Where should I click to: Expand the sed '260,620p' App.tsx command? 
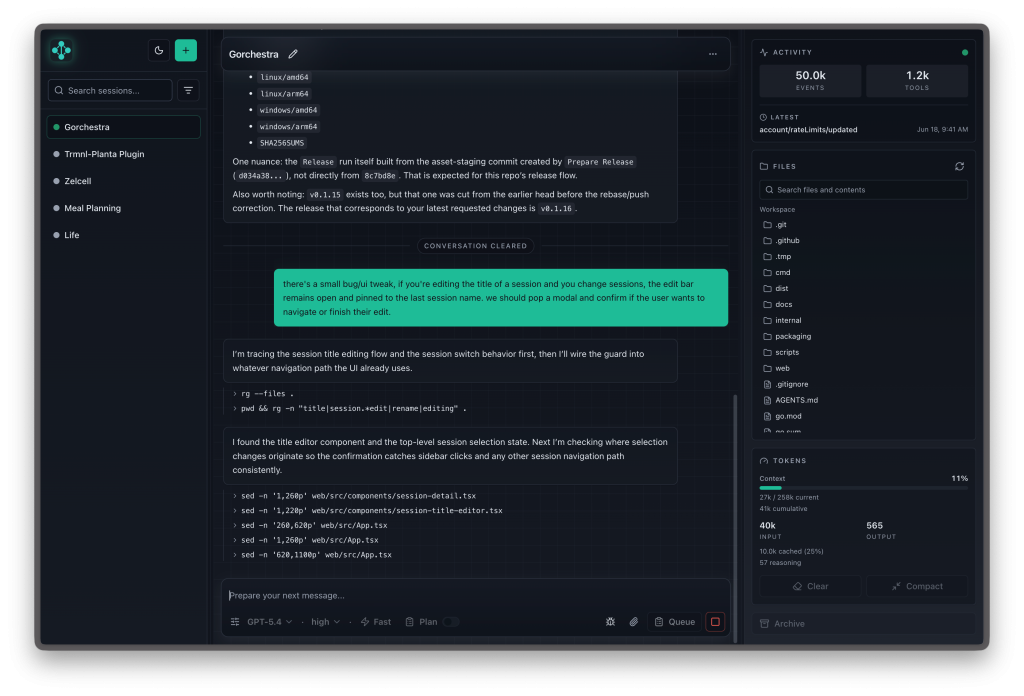pos(310,526)
